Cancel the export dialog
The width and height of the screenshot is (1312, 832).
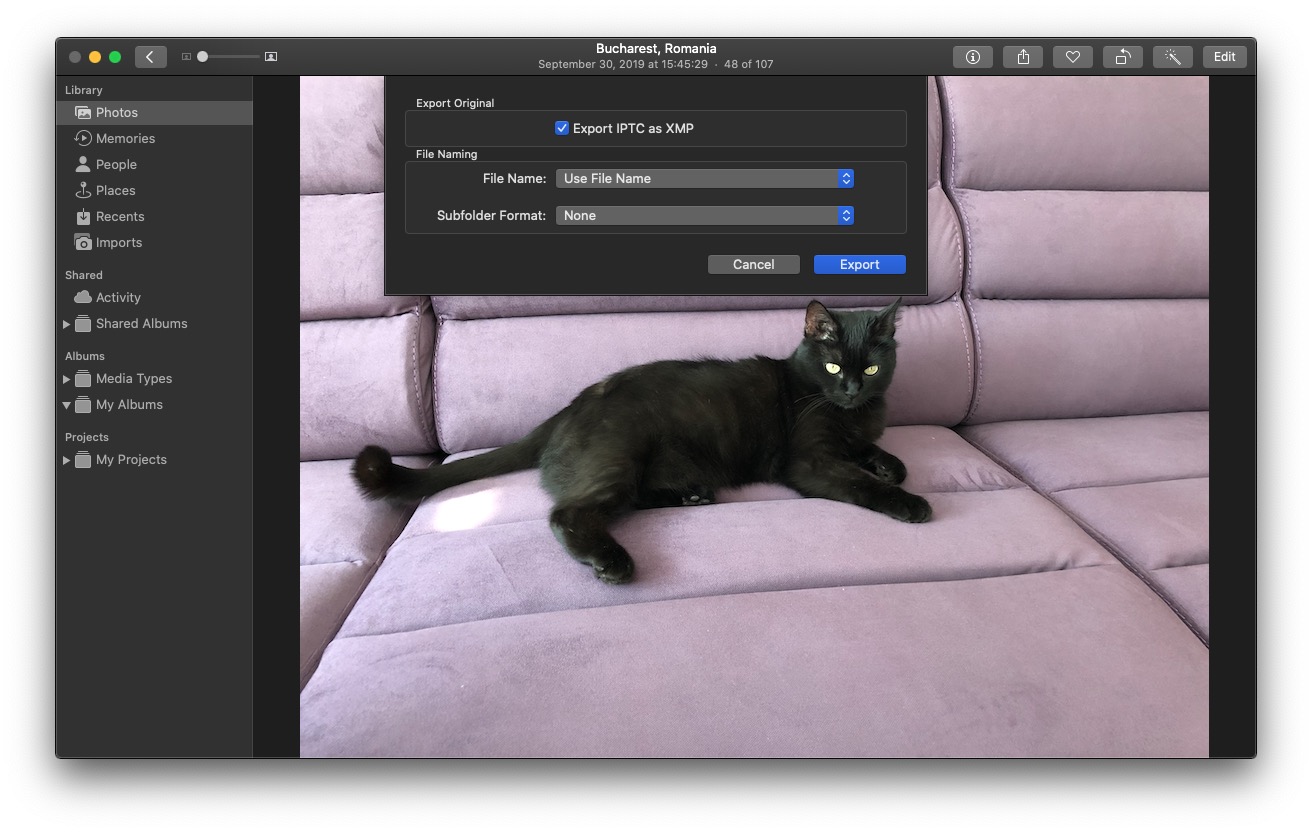753,265
